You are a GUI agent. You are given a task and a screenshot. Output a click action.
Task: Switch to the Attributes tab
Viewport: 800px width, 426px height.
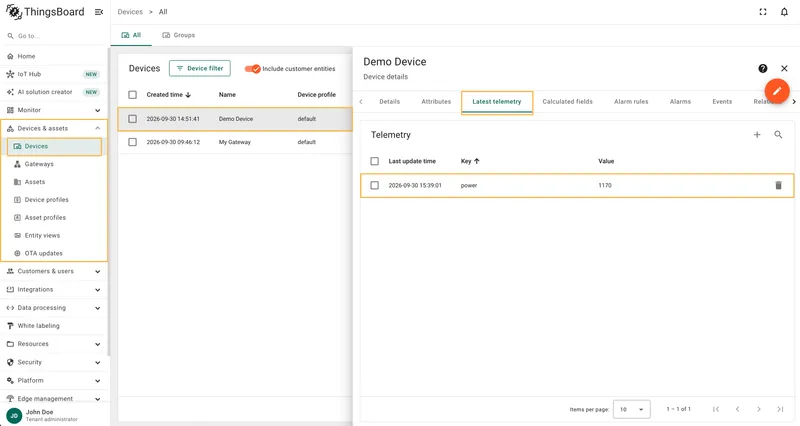pos(436,102)
